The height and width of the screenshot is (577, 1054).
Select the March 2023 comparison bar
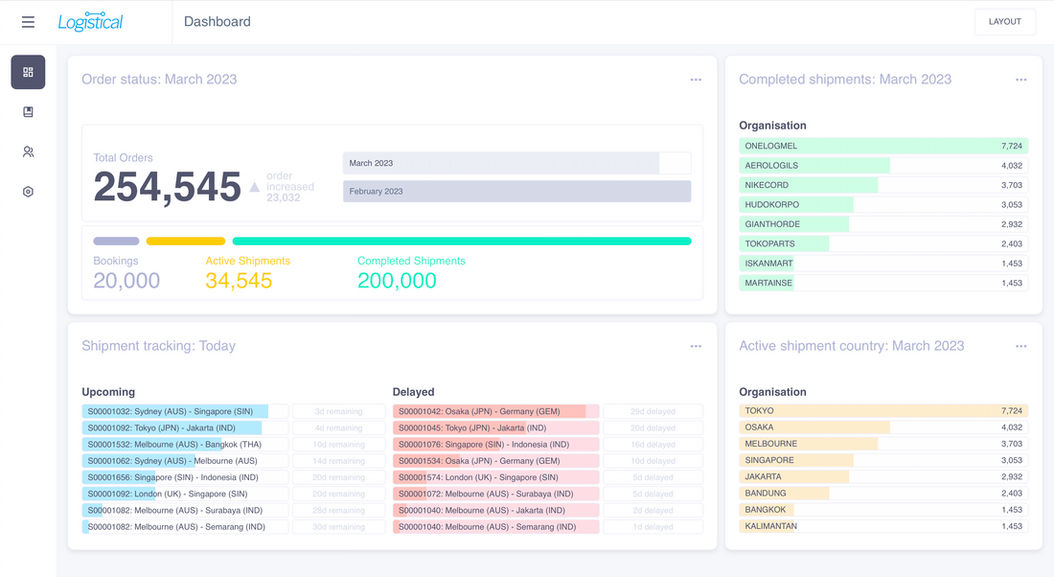point(517,163)
